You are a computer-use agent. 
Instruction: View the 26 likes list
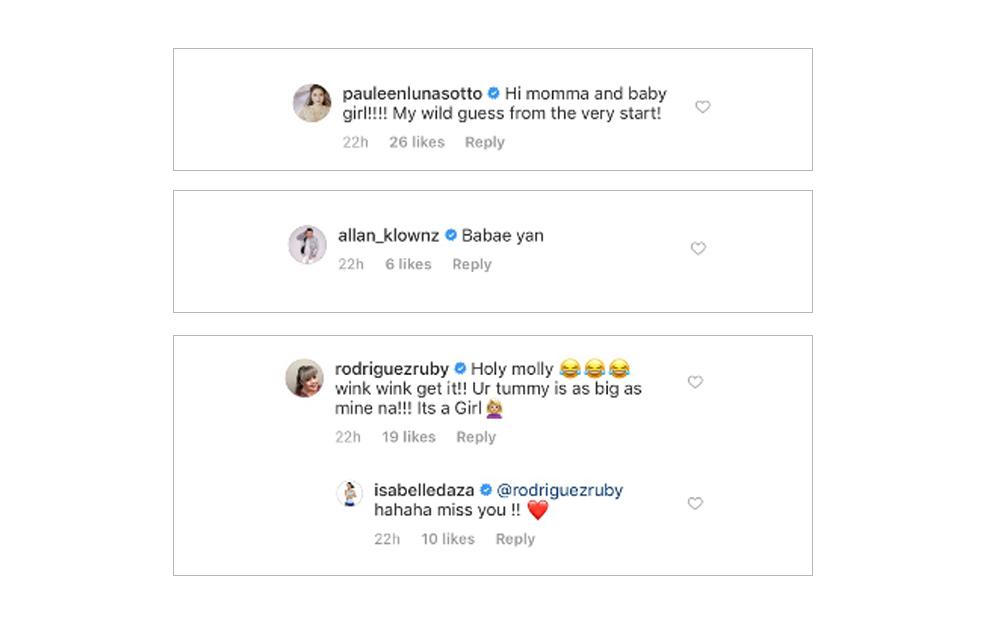pos(417,142)
